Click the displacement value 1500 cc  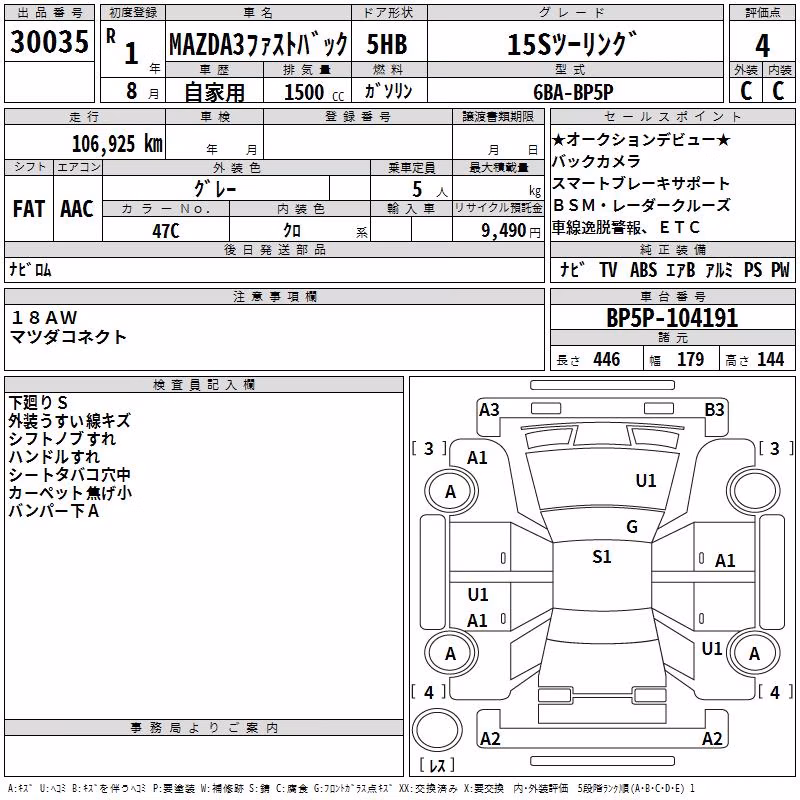point(314,92)
